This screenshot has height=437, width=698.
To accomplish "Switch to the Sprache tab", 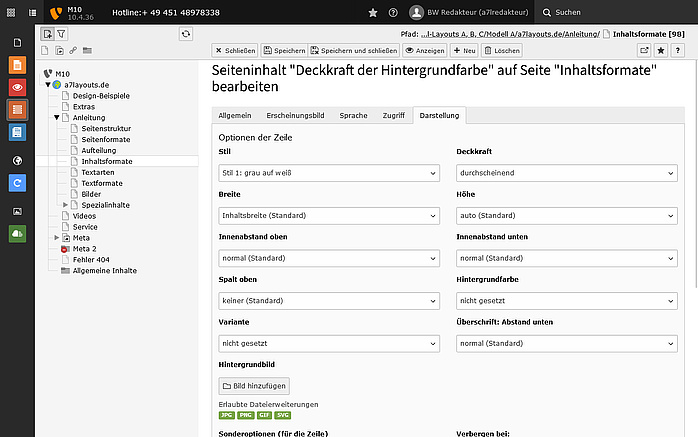I will [353, 115].
